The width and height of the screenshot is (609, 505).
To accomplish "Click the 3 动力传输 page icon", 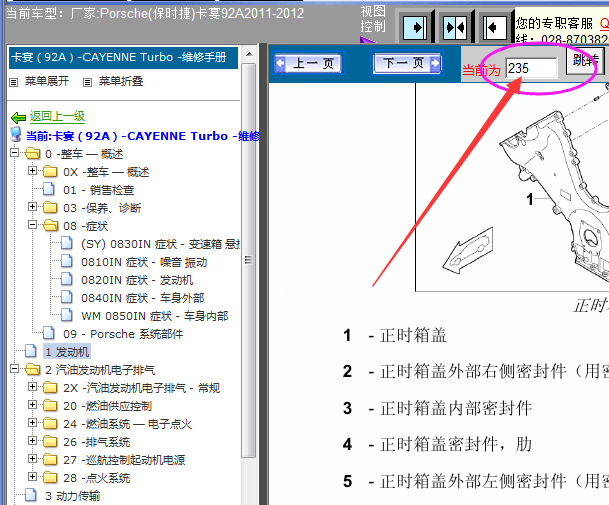I will point(31,495).
